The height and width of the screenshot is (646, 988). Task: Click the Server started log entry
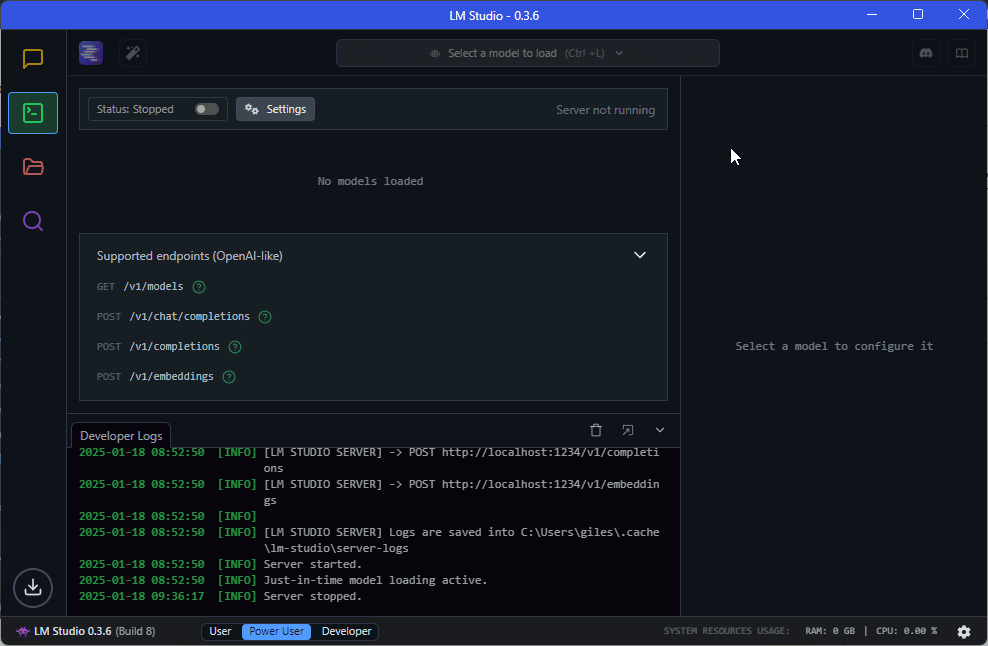[313, 564]
